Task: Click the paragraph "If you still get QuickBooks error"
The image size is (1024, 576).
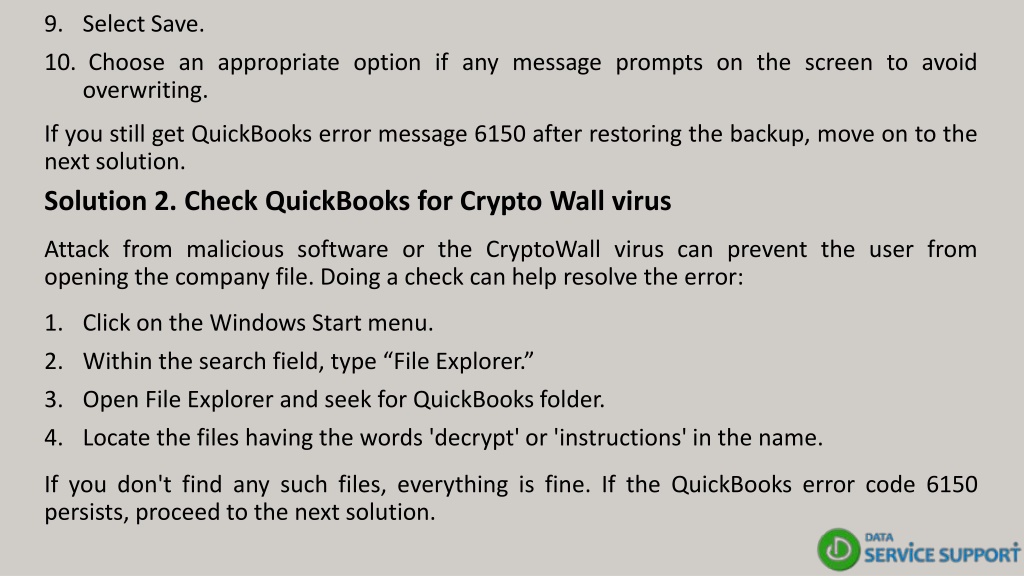Action: (511, 148)
